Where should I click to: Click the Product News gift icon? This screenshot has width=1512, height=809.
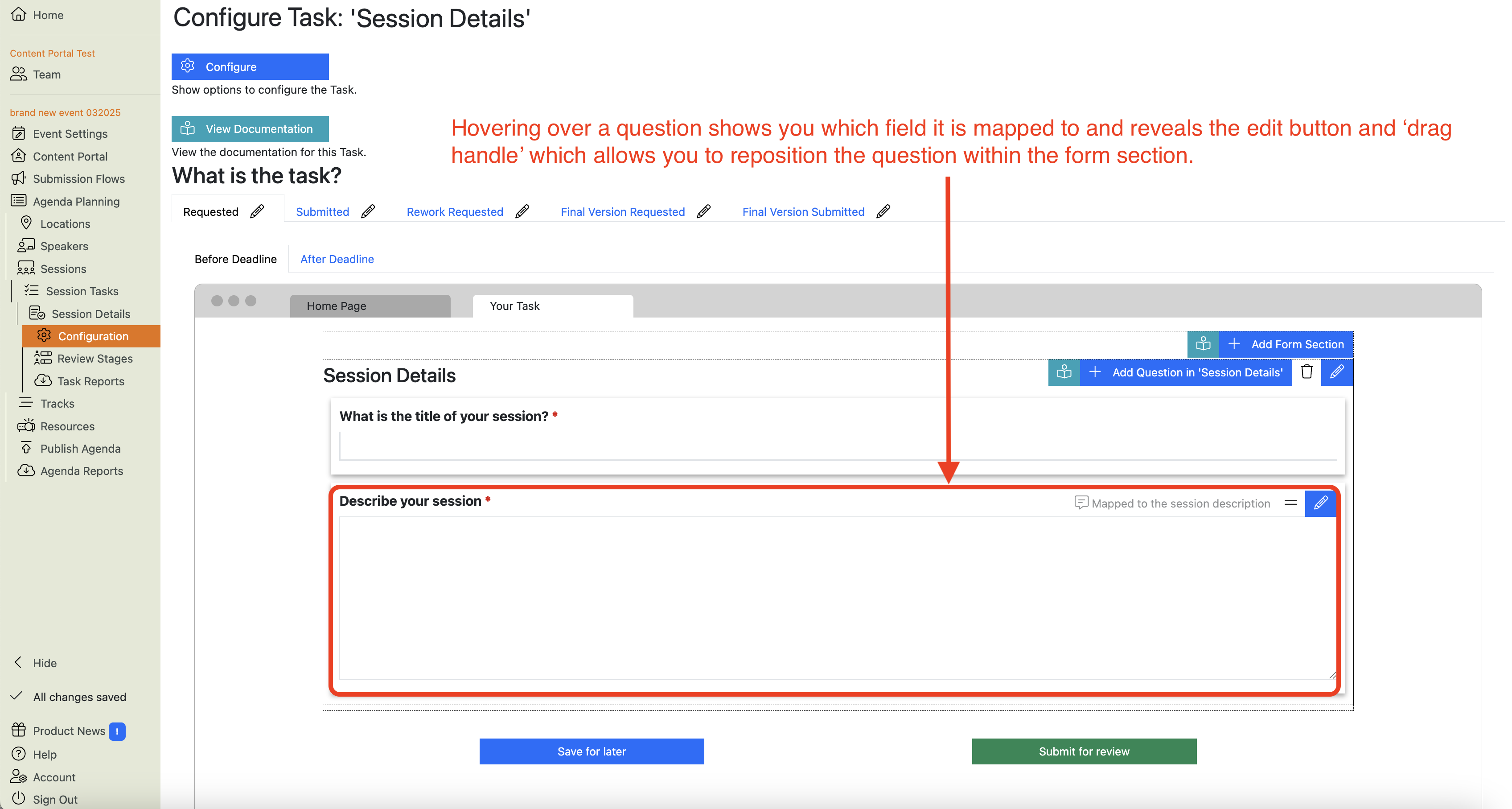click(19, 730)
